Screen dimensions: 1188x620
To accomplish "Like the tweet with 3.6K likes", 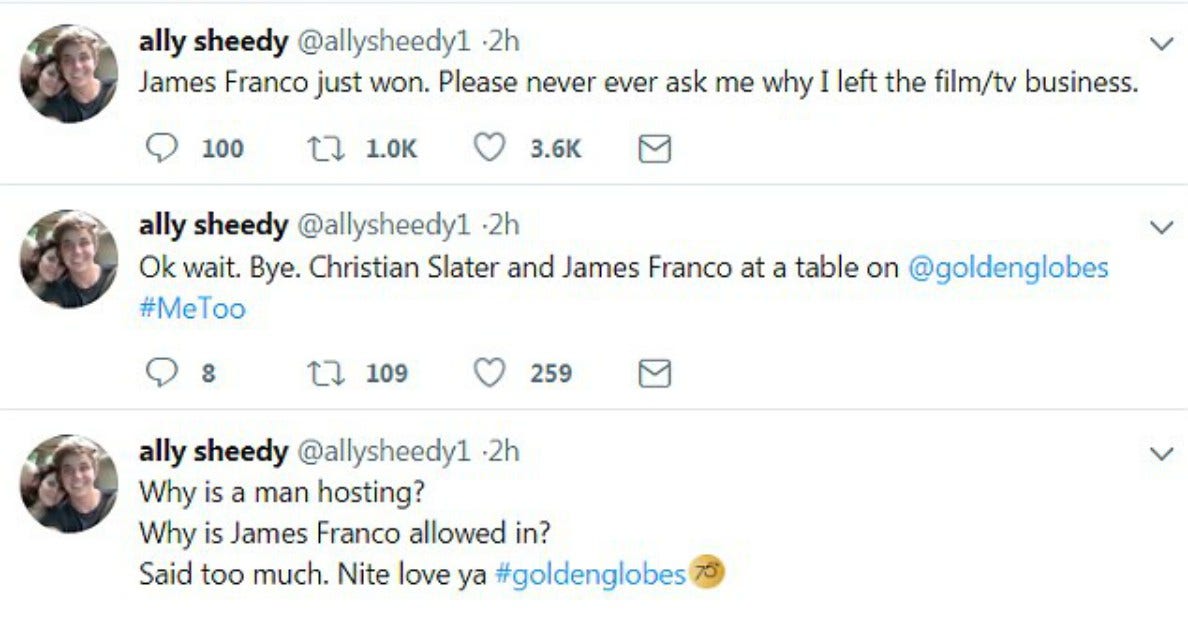I will tap(489, 149).
